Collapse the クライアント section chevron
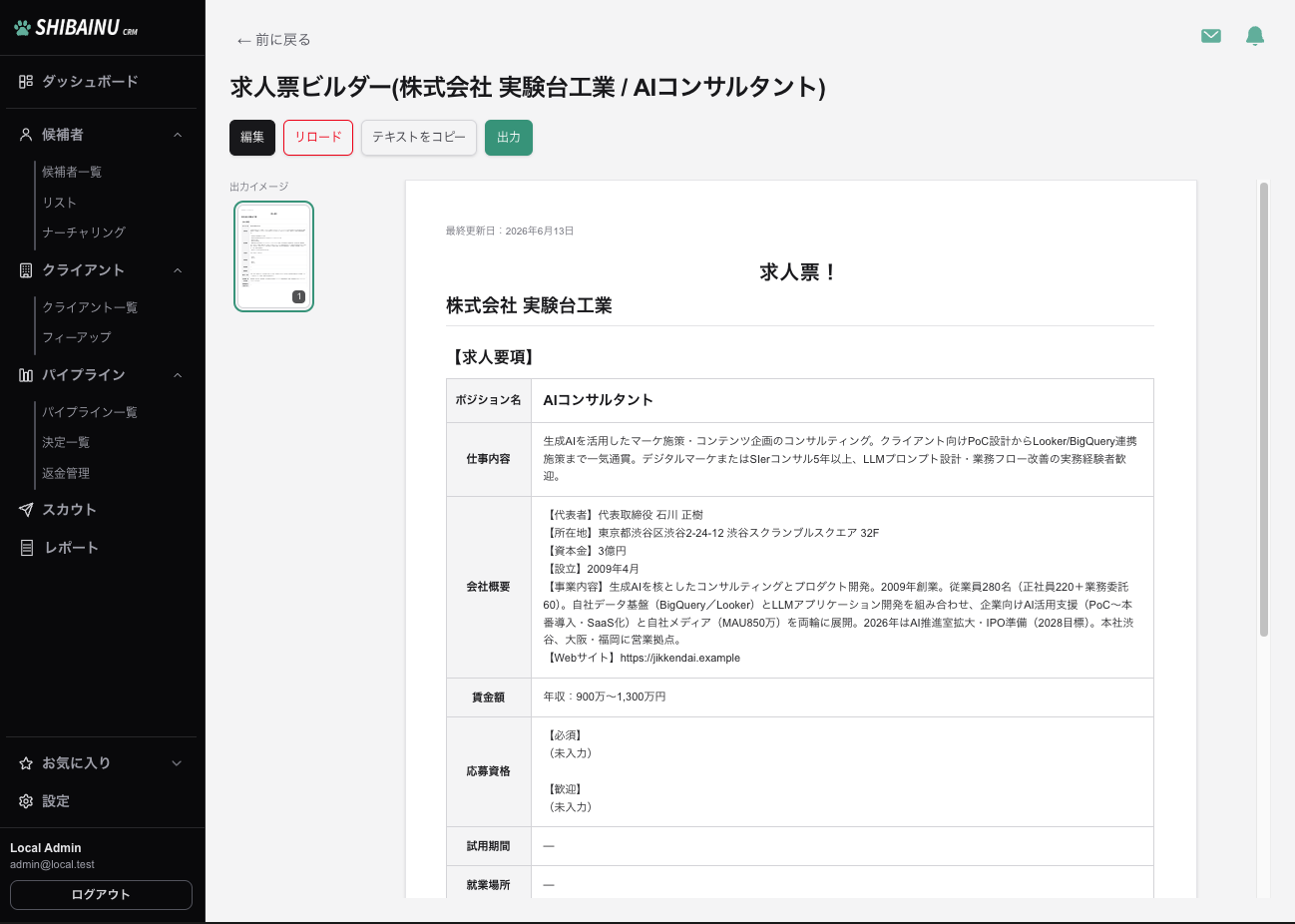 178,270
